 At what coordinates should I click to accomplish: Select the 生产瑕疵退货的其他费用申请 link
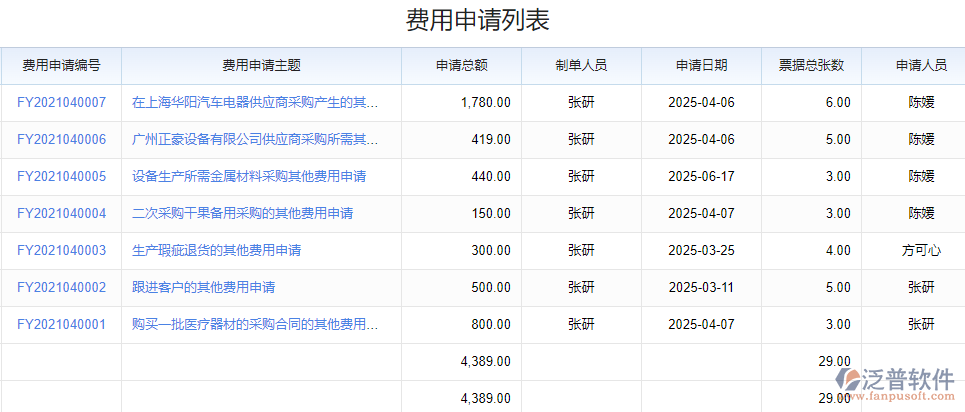(x=217, y=250)
